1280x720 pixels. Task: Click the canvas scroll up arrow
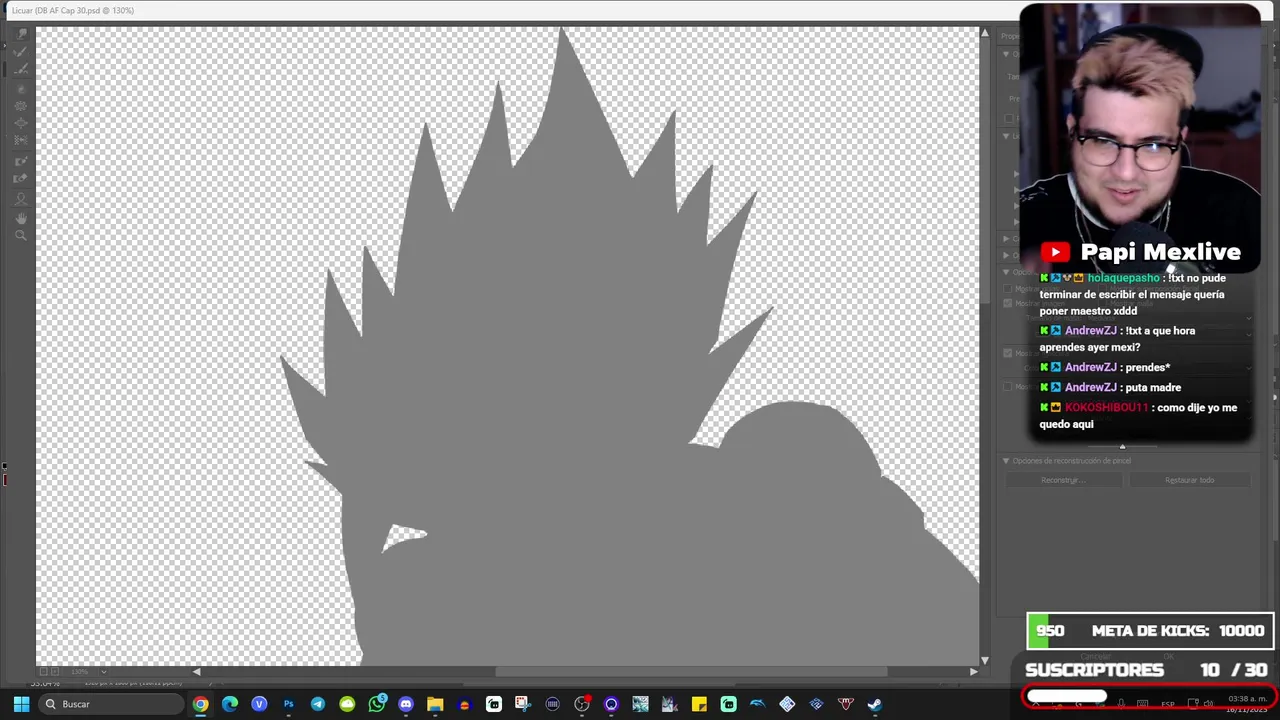(x=985, y=34)
